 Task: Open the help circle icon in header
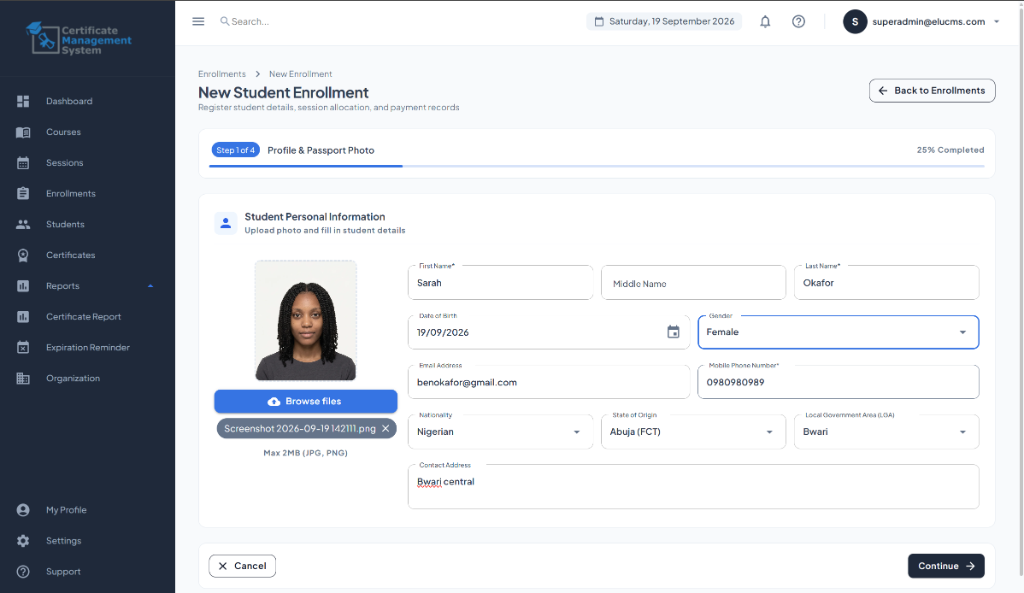pyautogui.click(x=798, y=22)
